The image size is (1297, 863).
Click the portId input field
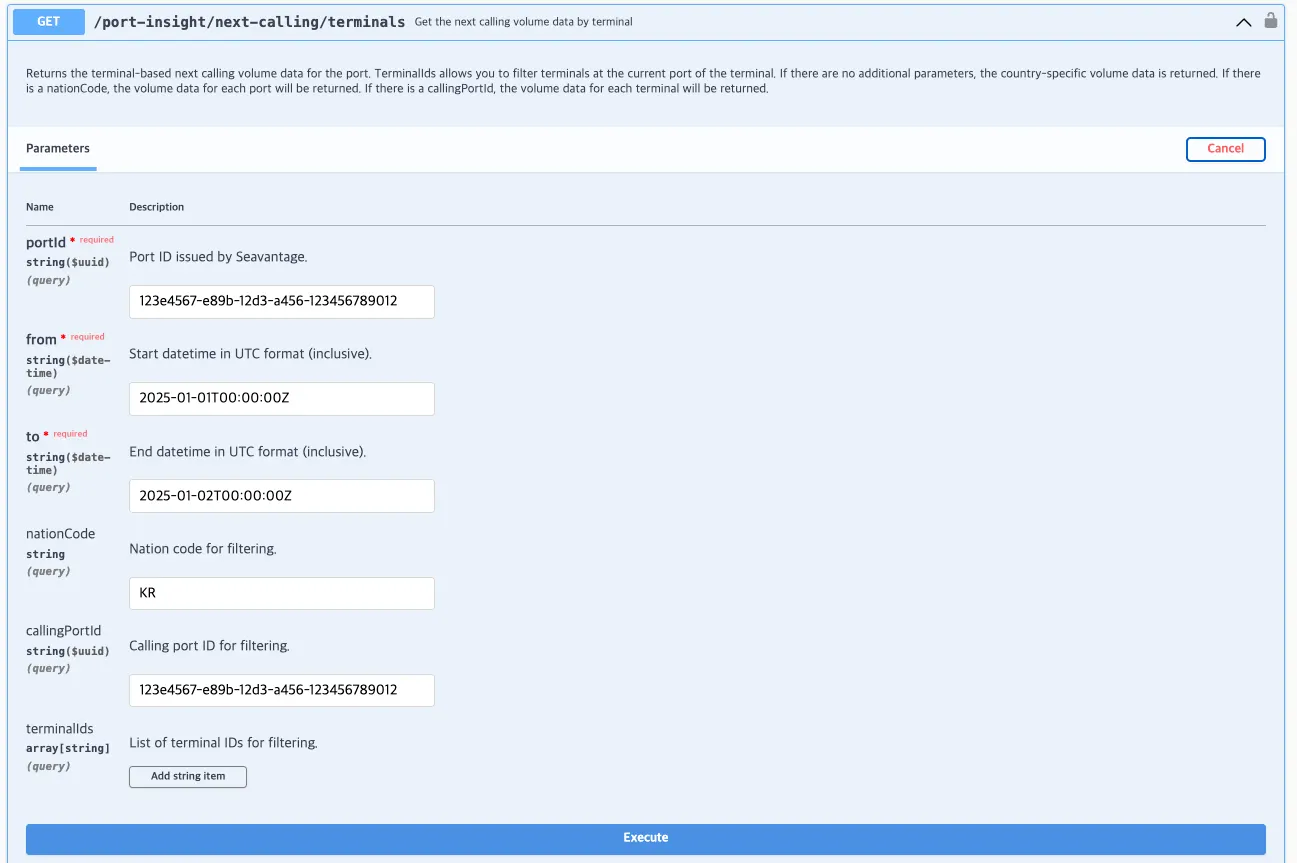pos(282,302)
